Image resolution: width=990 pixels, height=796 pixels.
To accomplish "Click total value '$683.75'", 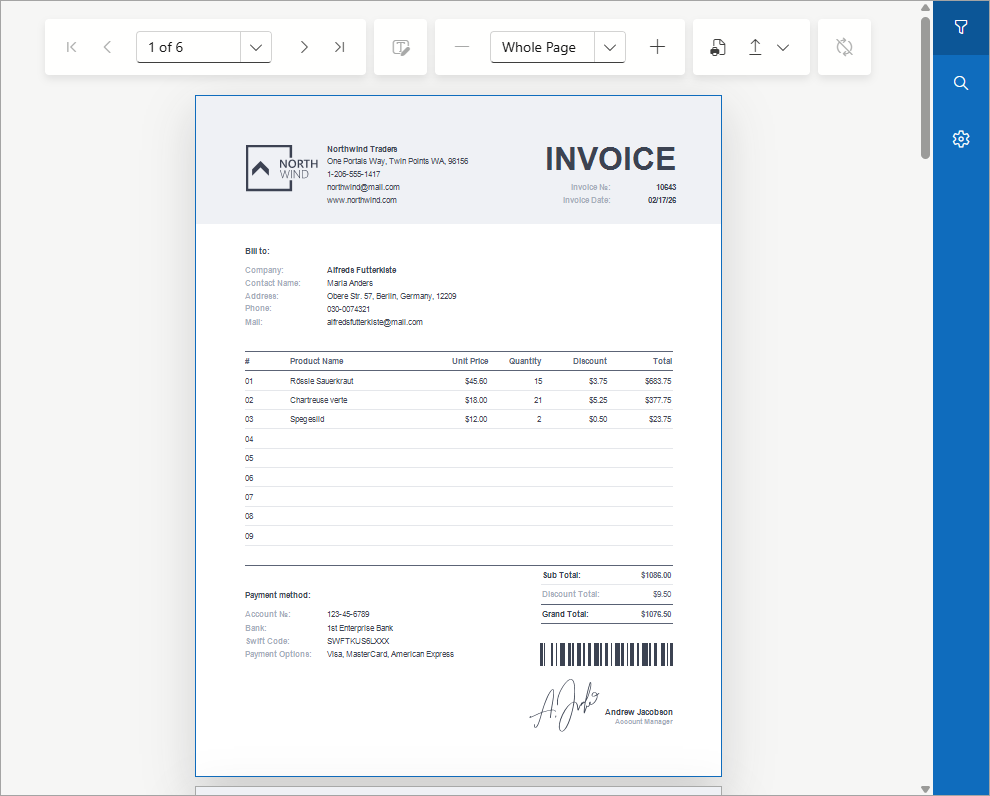I will [x=658, y=381].
